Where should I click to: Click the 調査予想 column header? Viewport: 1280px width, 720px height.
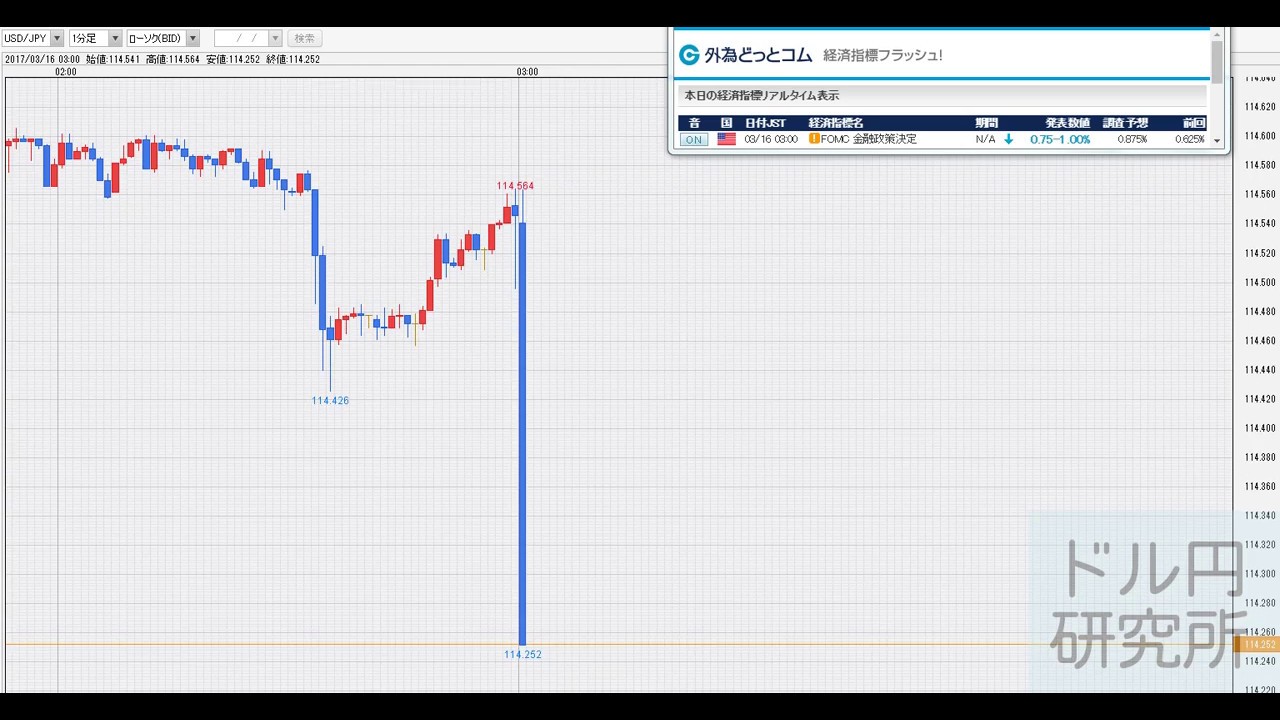click(x=1125, y=123)
